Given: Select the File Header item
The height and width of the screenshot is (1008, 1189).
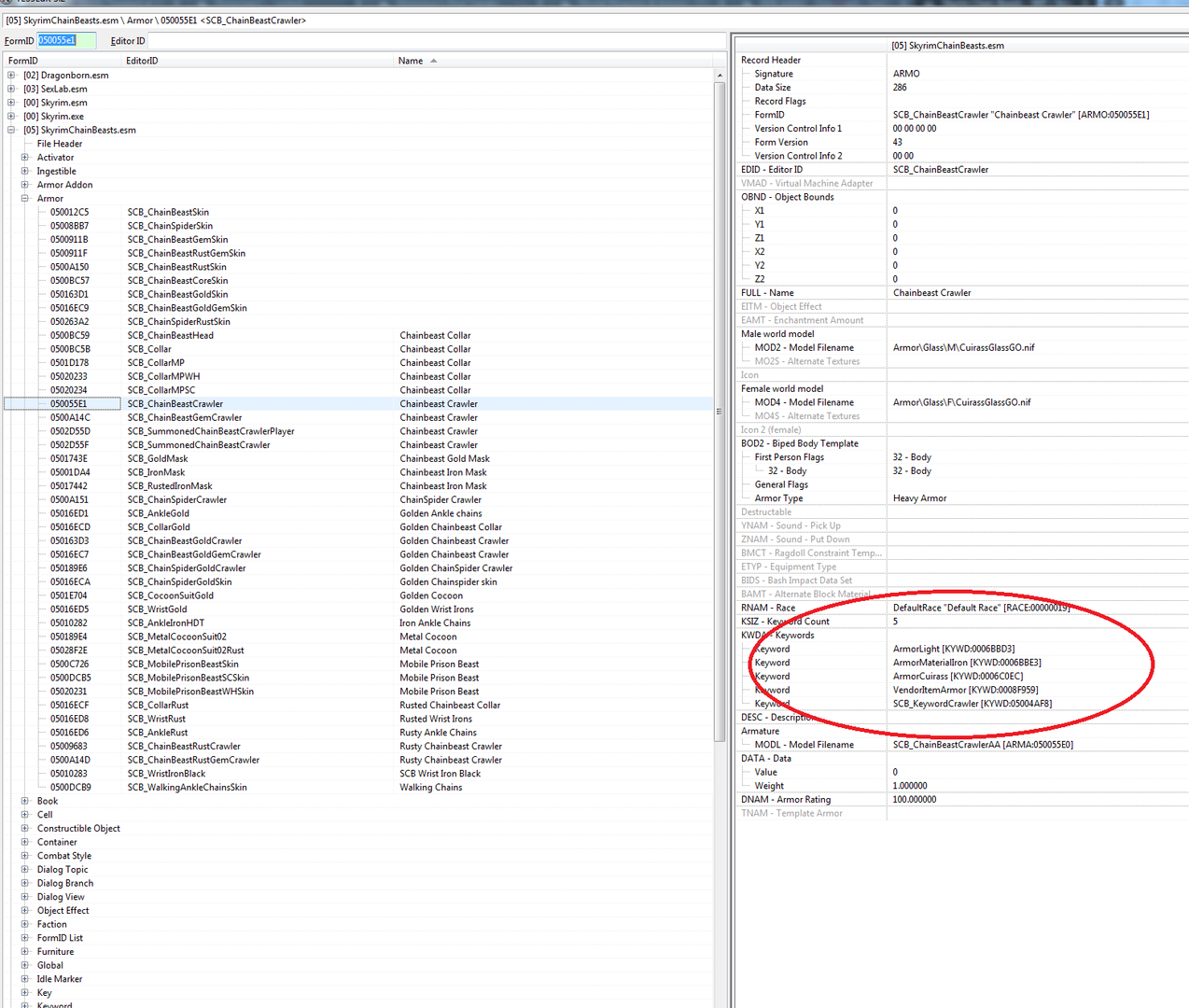Looking at the screenshot, I should click(60, 144).
